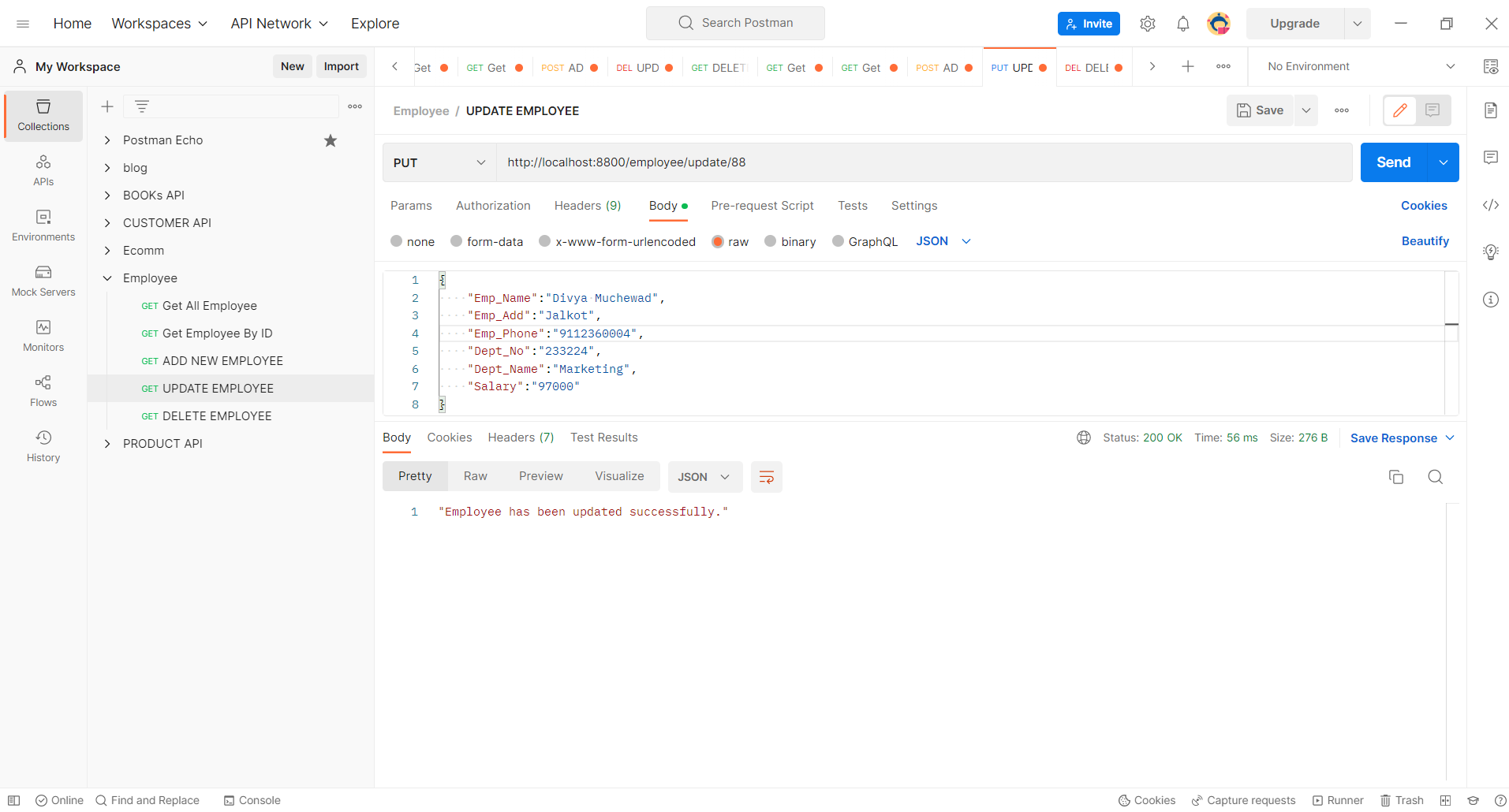Select Environments in the left sidebar
This screenshot has height=812, width=1509.
pyautogui.click(x=43, y=225)
